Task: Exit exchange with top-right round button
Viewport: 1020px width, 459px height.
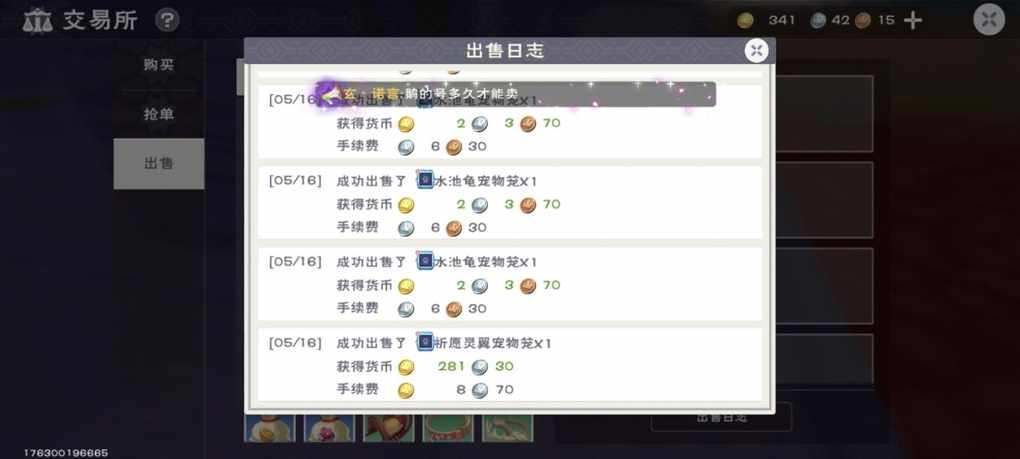Action: [x=989, y=20]
